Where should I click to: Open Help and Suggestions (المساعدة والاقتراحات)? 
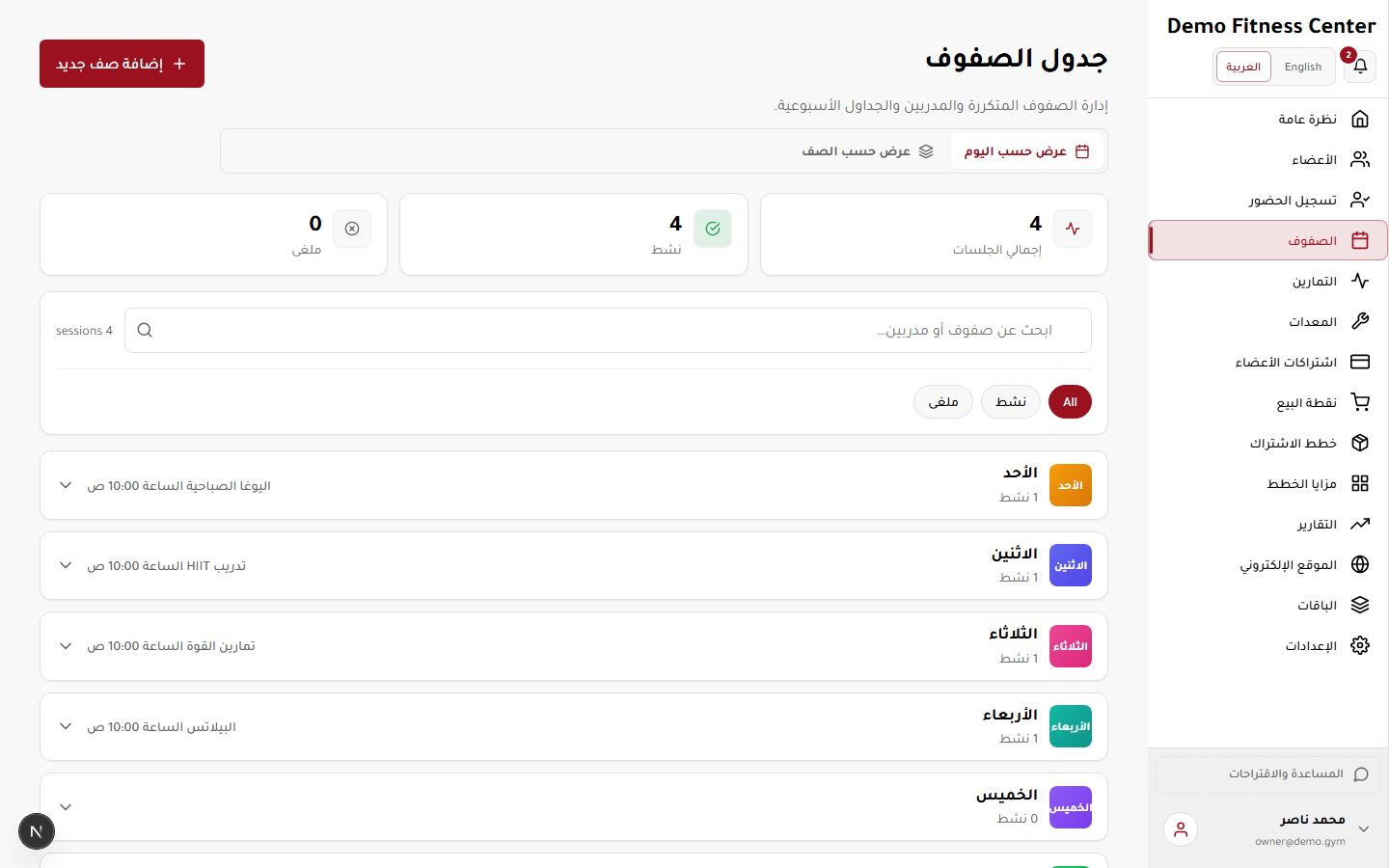[1267, 774]
